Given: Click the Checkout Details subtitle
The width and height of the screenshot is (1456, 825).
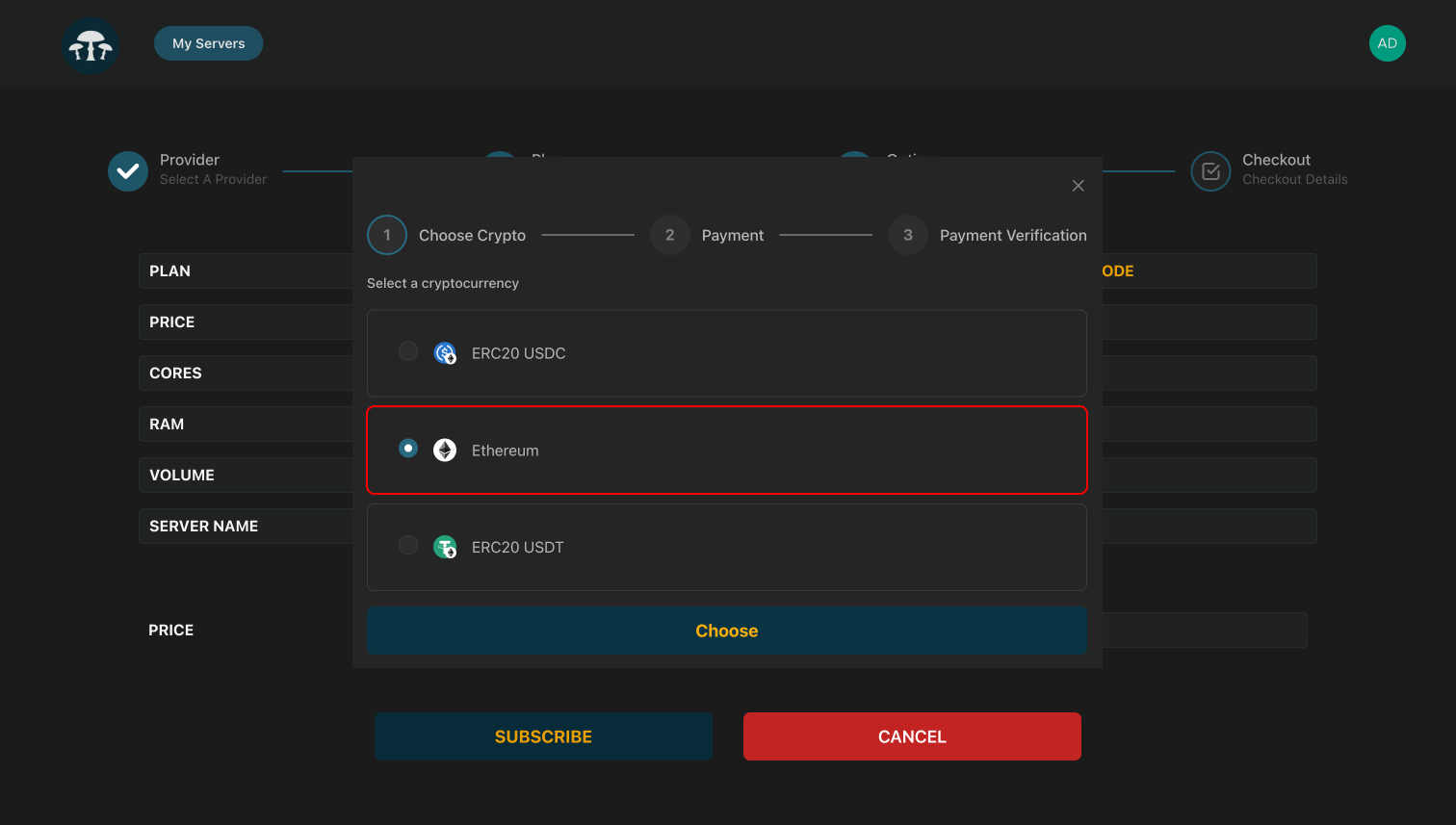Looking at the screenshot, I should tap(1295, 180).
